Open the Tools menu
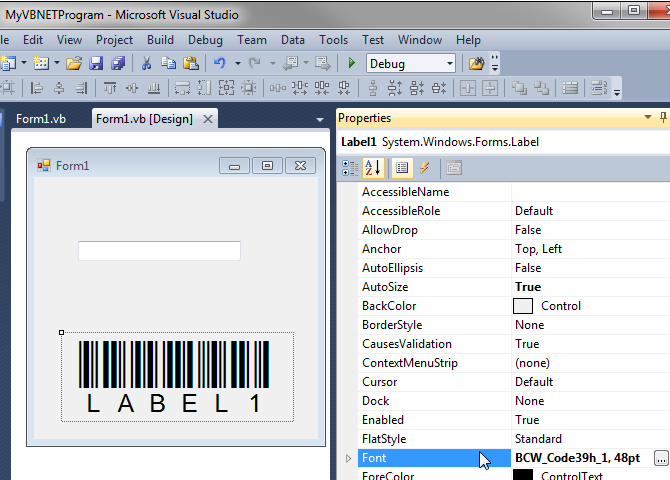The height and width of the screenshot is (480, 670). (333, 40)
